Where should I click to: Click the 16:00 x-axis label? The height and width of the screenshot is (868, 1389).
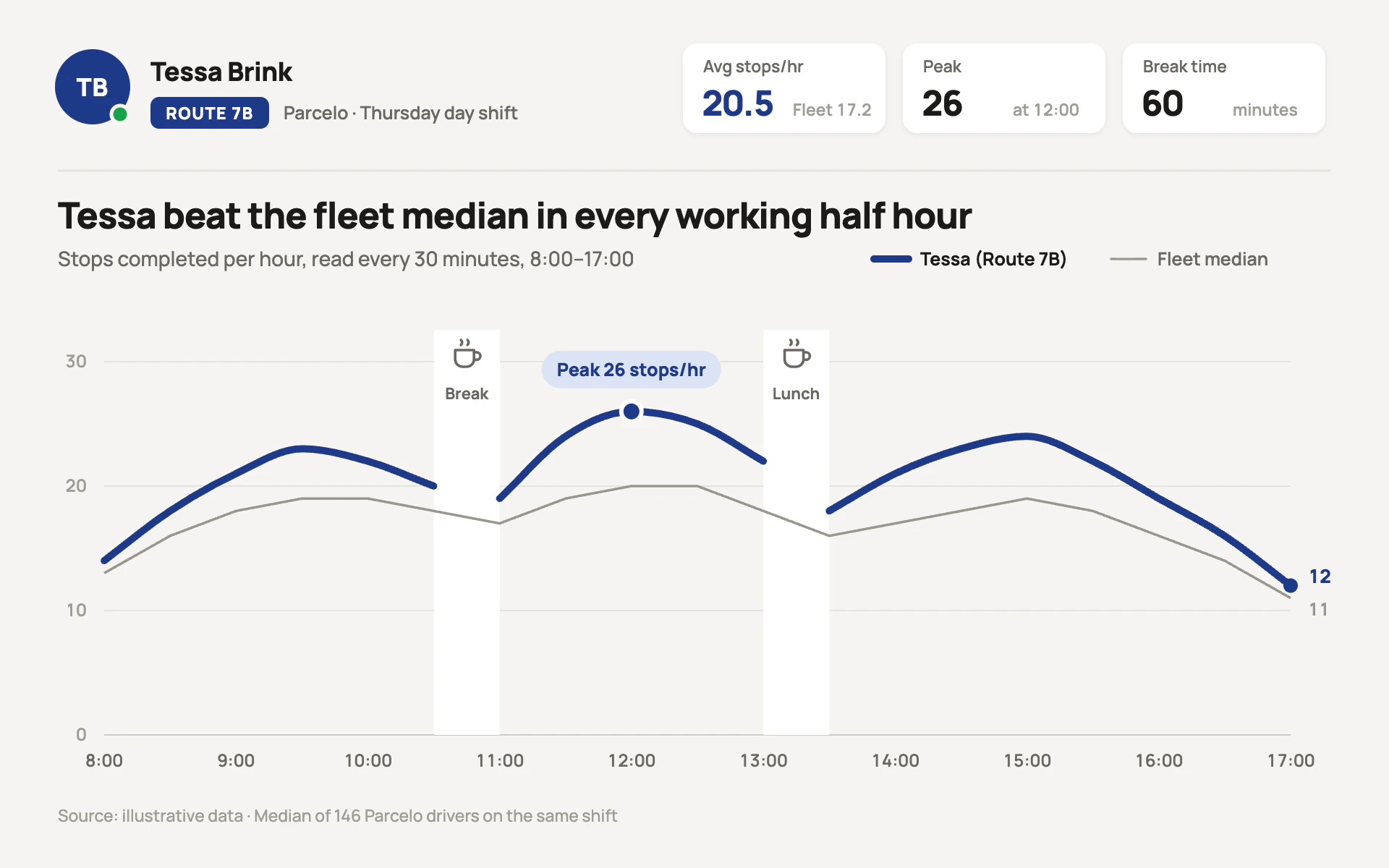point(1159,760)
